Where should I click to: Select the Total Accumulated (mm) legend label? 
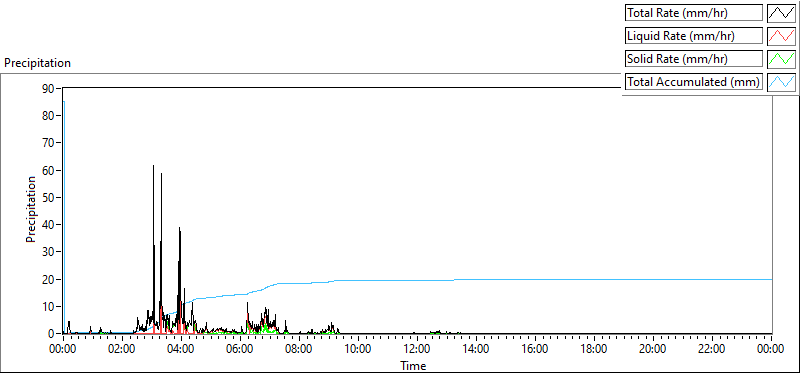693,82
